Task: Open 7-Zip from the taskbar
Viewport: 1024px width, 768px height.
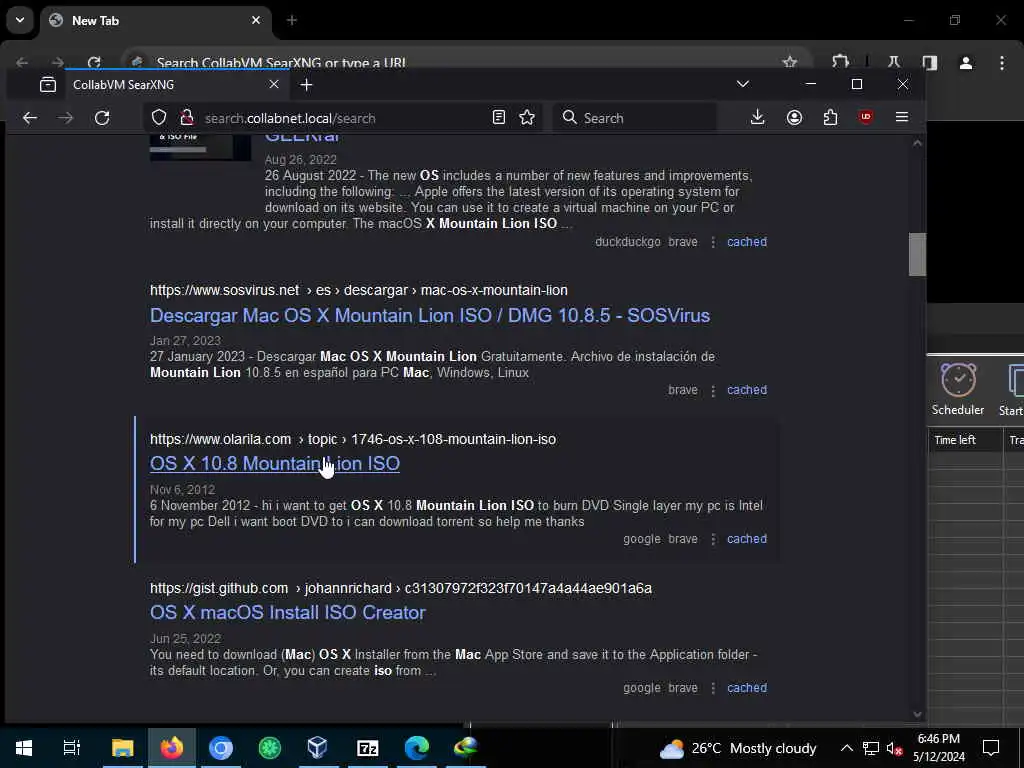Action: (x=368, y=748)
